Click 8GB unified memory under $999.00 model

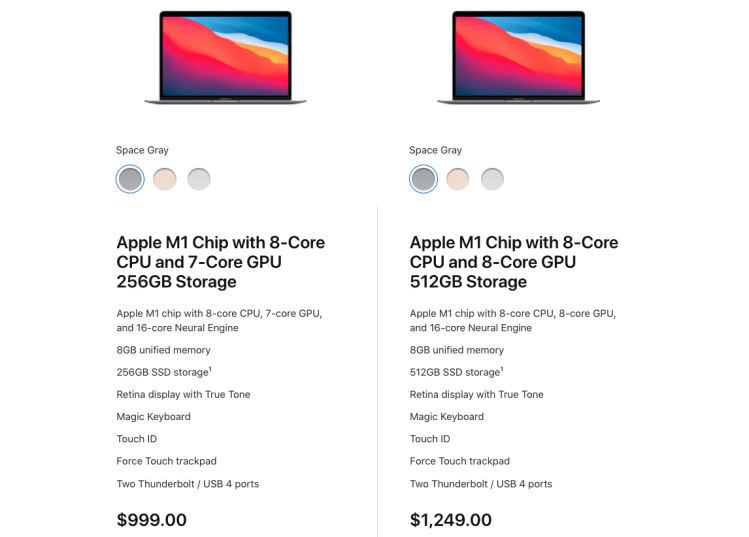pos(163,350)
